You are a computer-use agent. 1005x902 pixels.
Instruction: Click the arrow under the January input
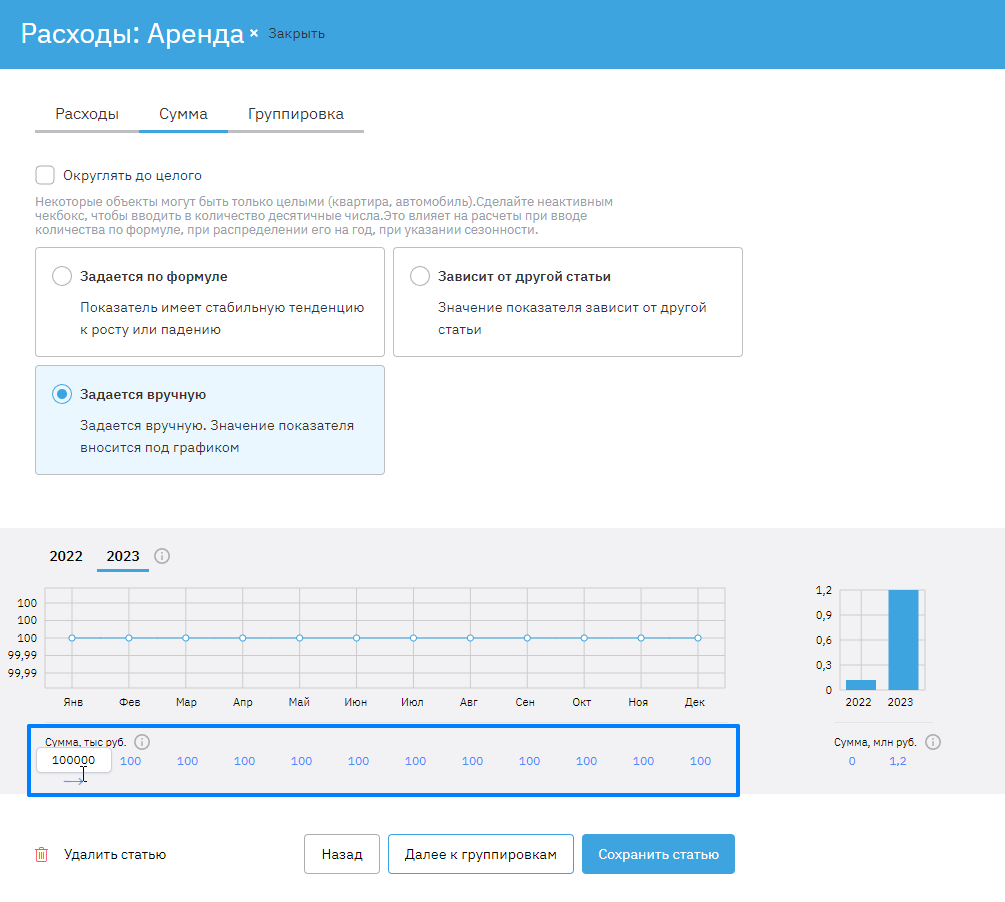coord(75,780)
